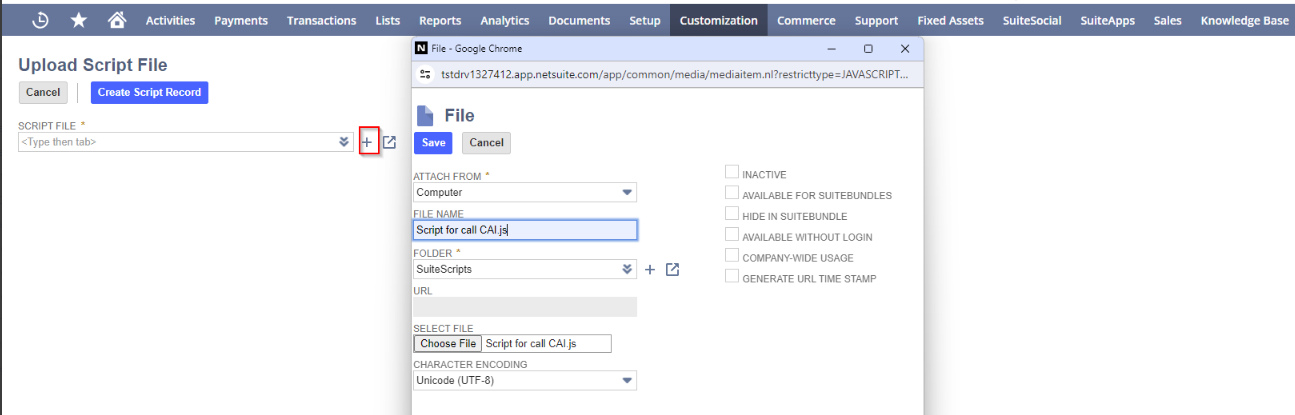Open Script File in new window icon
The height and width of the screenshot is (415, 1295).
click(390, 142)
